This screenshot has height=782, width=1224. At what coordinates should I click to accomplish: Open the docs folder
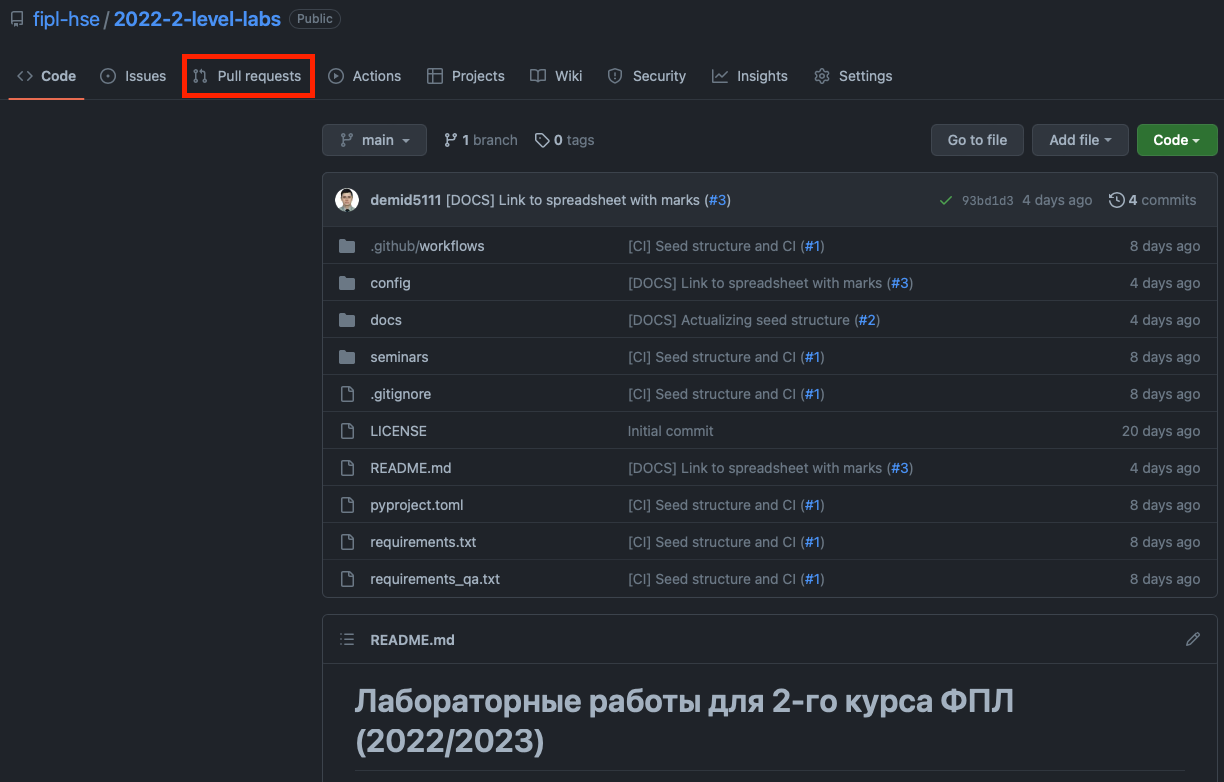point(386,320)
